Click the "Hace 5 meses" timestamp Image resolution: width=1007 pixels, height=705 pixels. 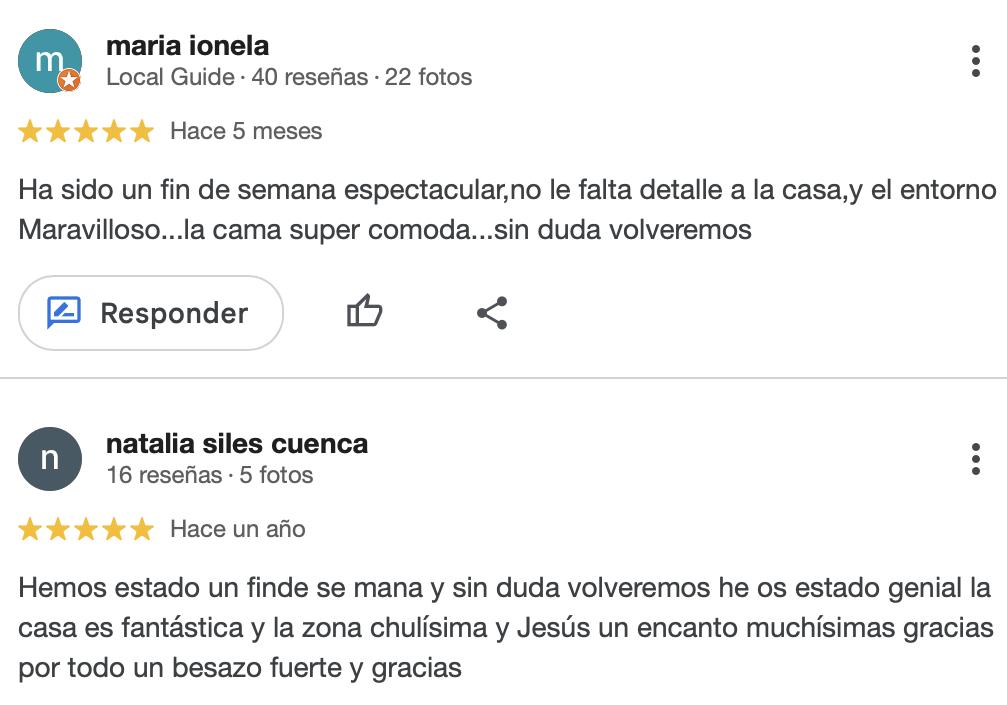(x=246, y=131)
